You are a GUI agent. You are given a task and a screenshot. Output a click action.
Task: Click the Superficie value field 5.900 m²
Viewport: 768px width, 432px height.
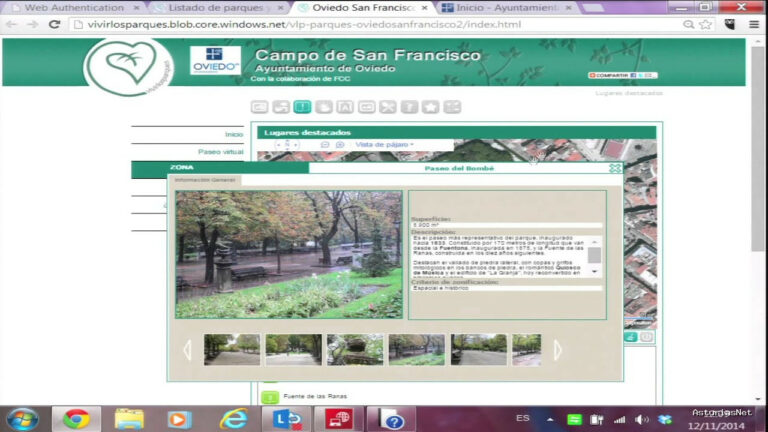click(x=506, y=225)
